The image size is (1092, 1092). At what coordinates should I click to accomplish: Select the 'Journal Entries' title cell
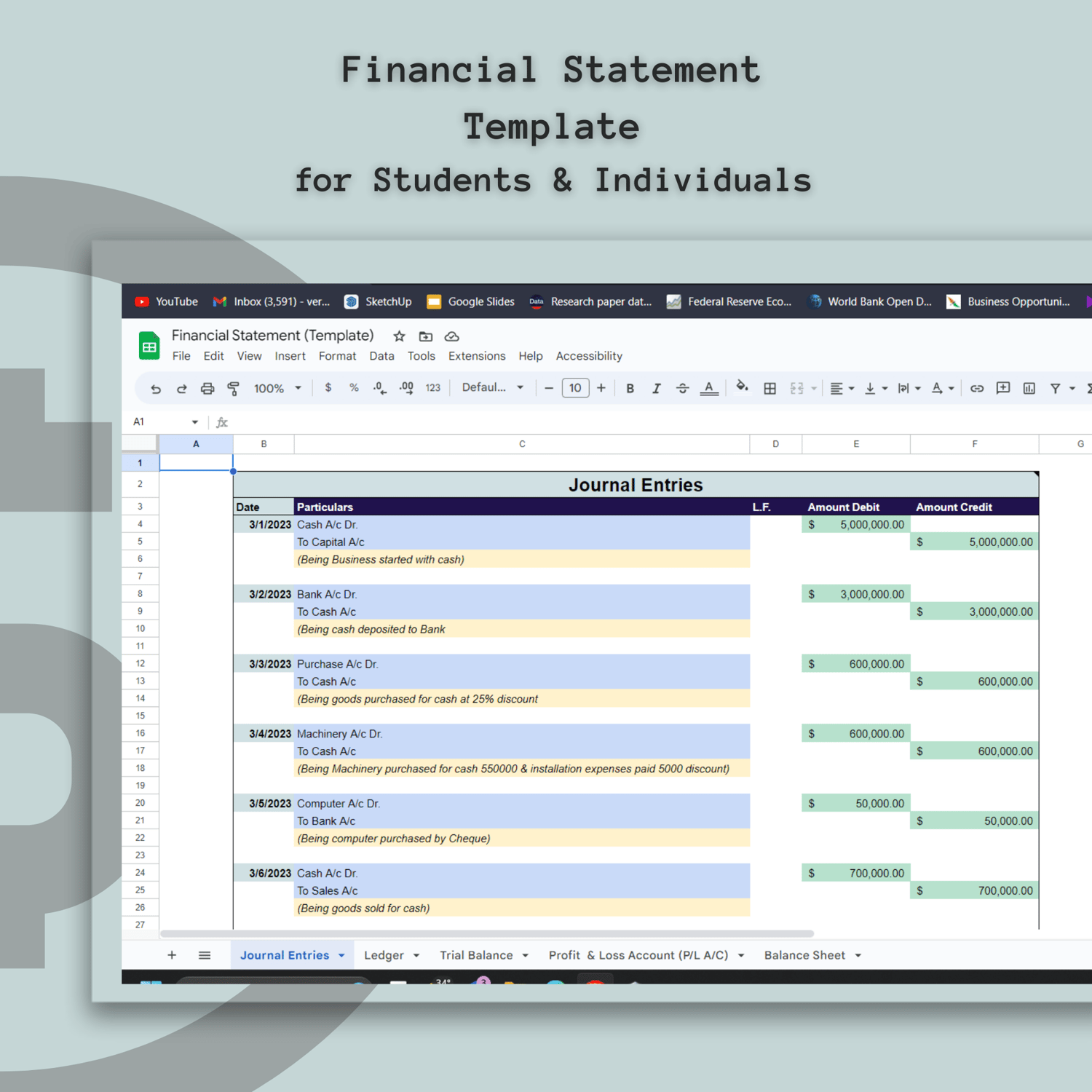(636, 485)
